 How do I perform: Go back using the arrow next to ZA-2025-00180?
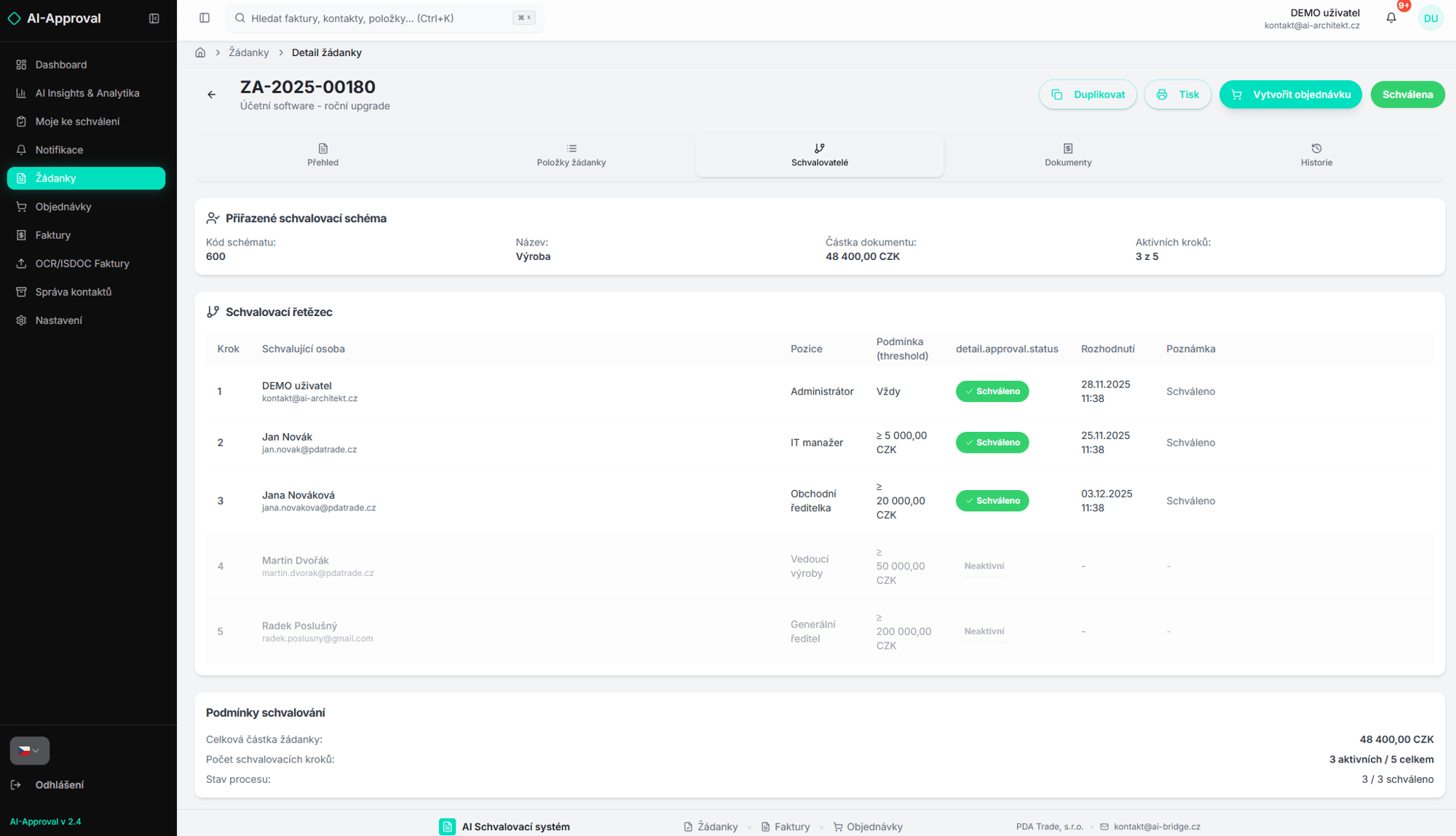212,95
